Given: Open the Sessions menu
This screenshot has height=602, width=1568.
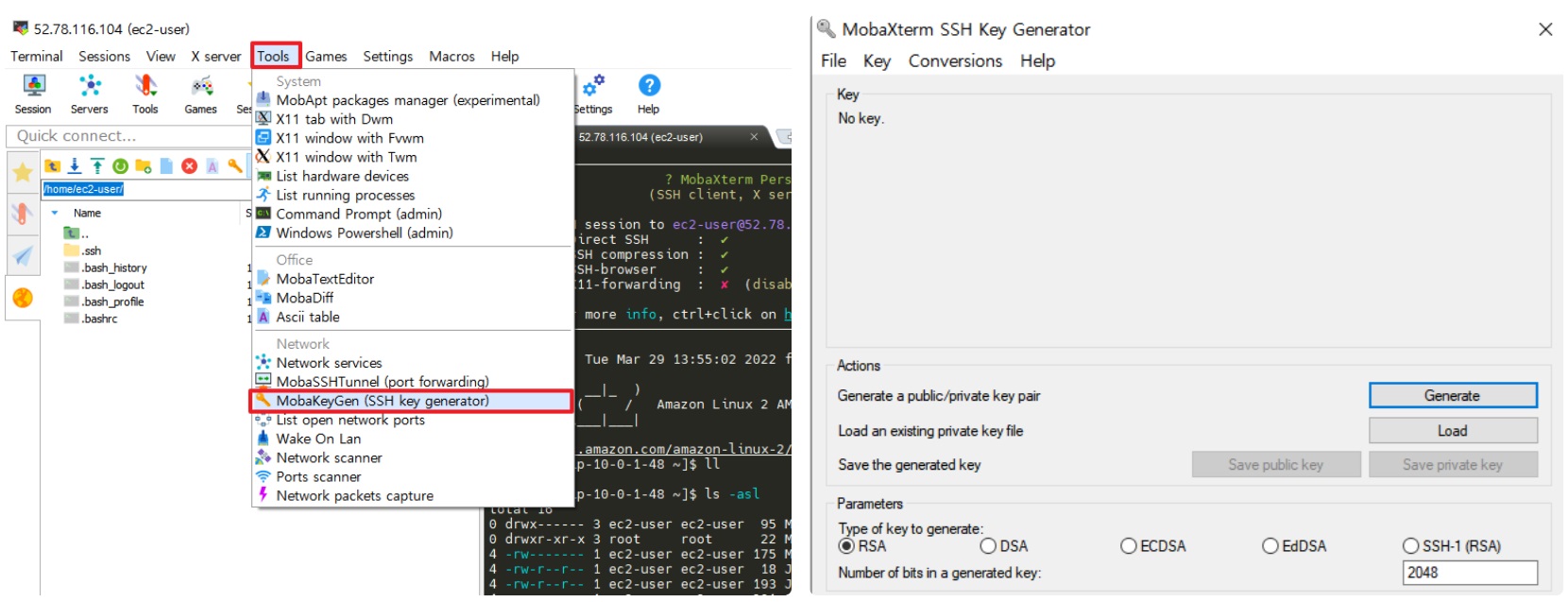Looking at the screenshot, I should click(x=105, y=56).
